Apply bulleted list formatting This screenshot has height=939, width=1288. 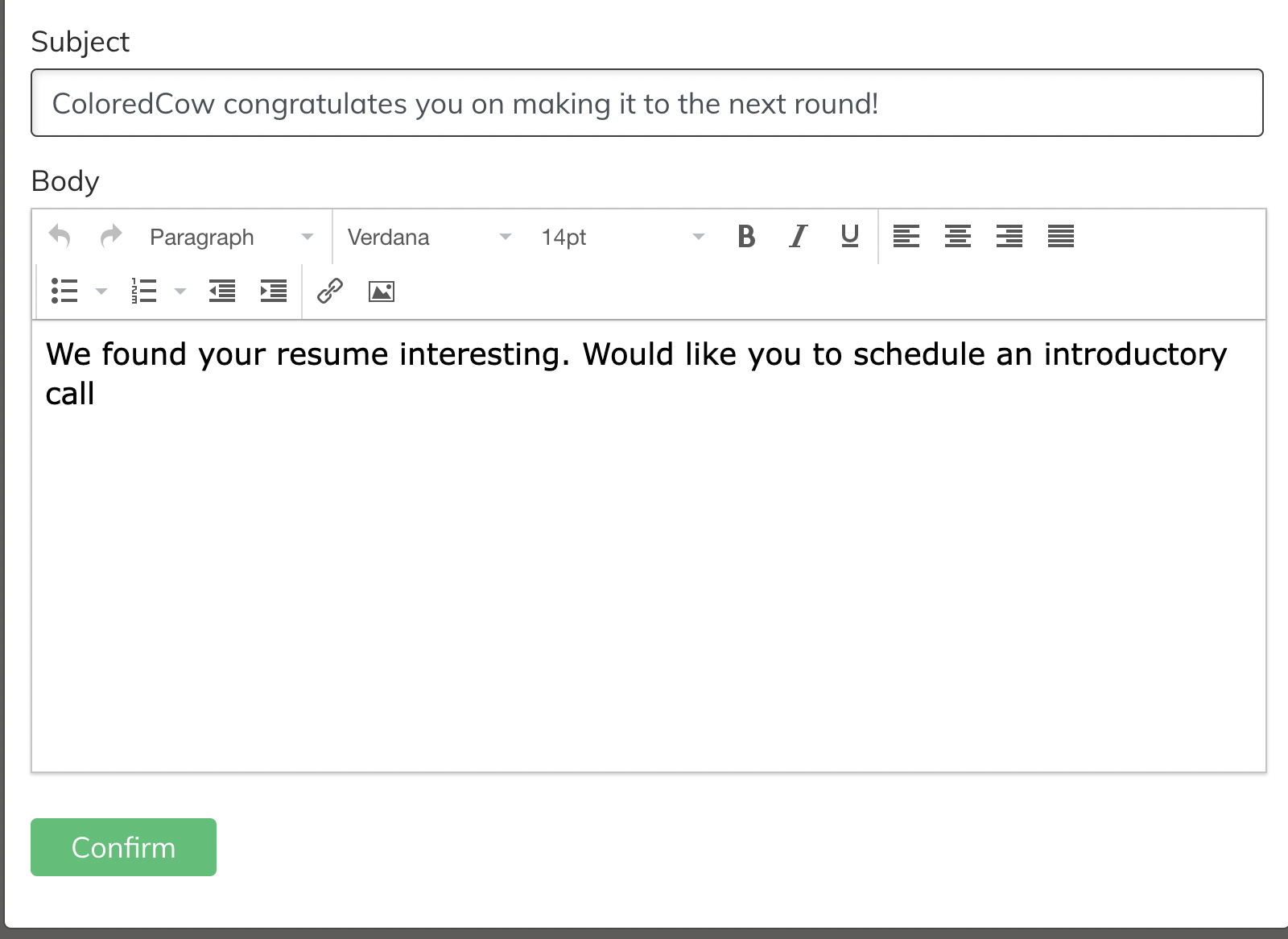click(x=64, y=292)
